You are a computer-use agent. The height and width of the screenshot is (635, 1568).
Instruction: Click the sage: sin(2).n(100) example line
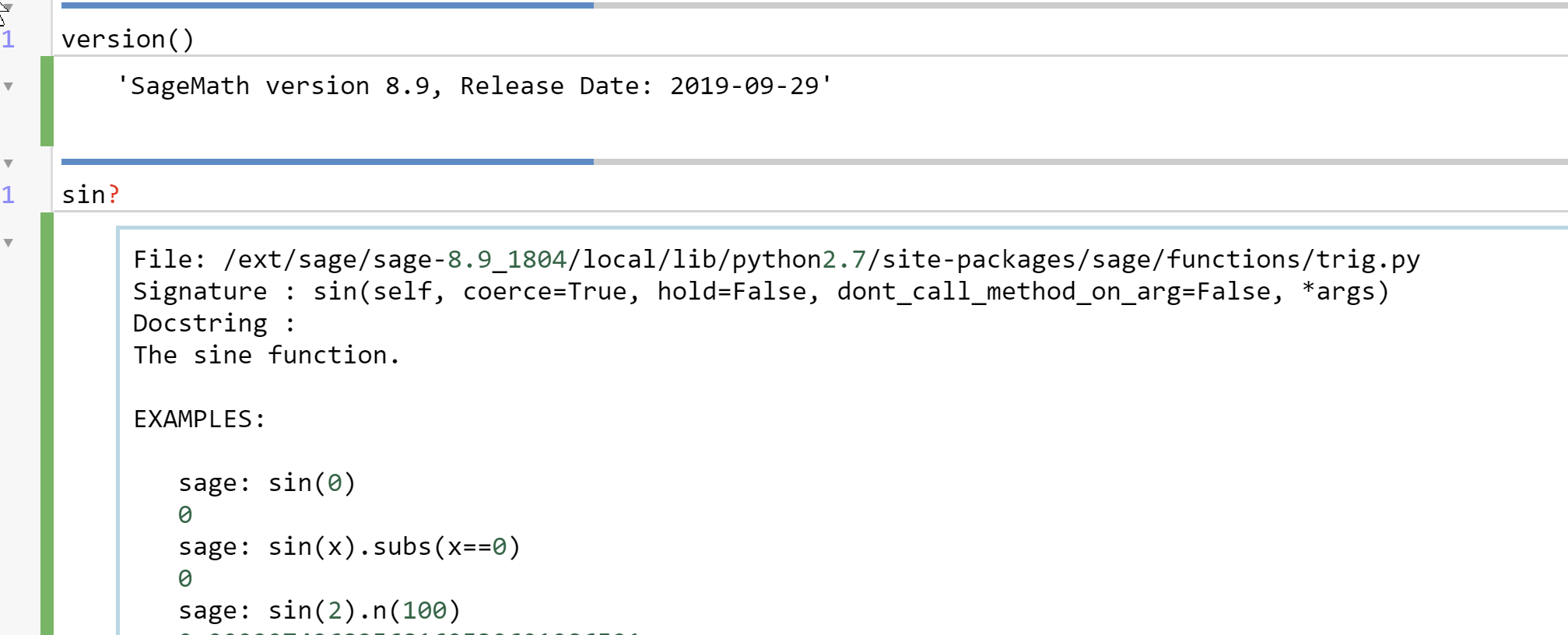(x=319, y=611)
